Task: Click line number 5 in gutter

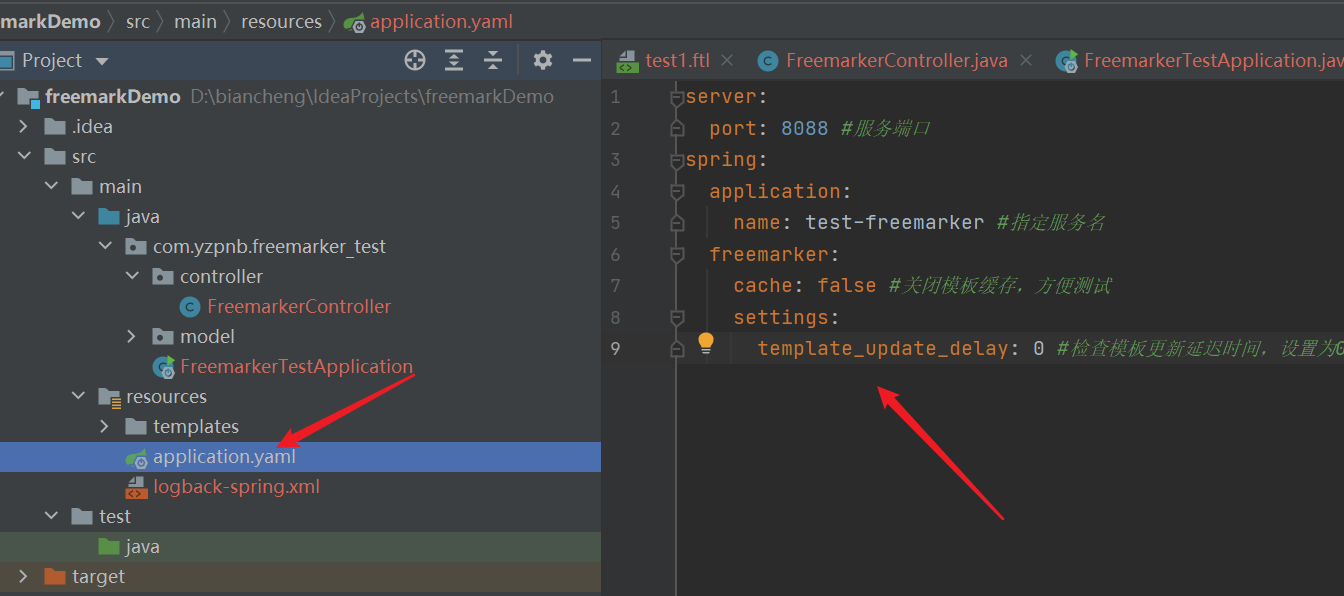Action: click(615, 223)
